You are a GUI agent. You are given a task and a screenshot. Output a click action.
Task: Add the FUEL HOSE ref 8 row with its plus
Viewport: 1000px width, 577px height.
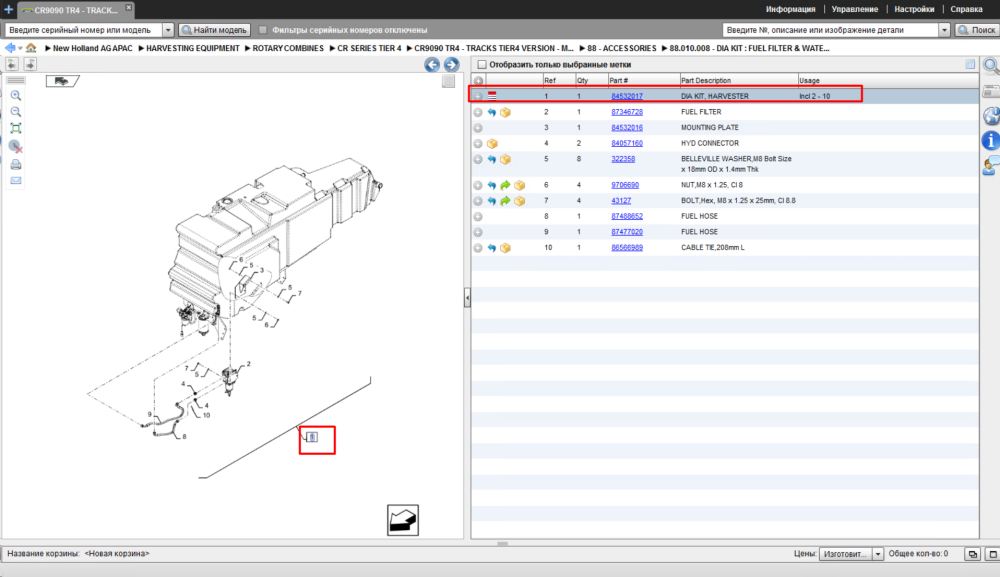(478, 216)
